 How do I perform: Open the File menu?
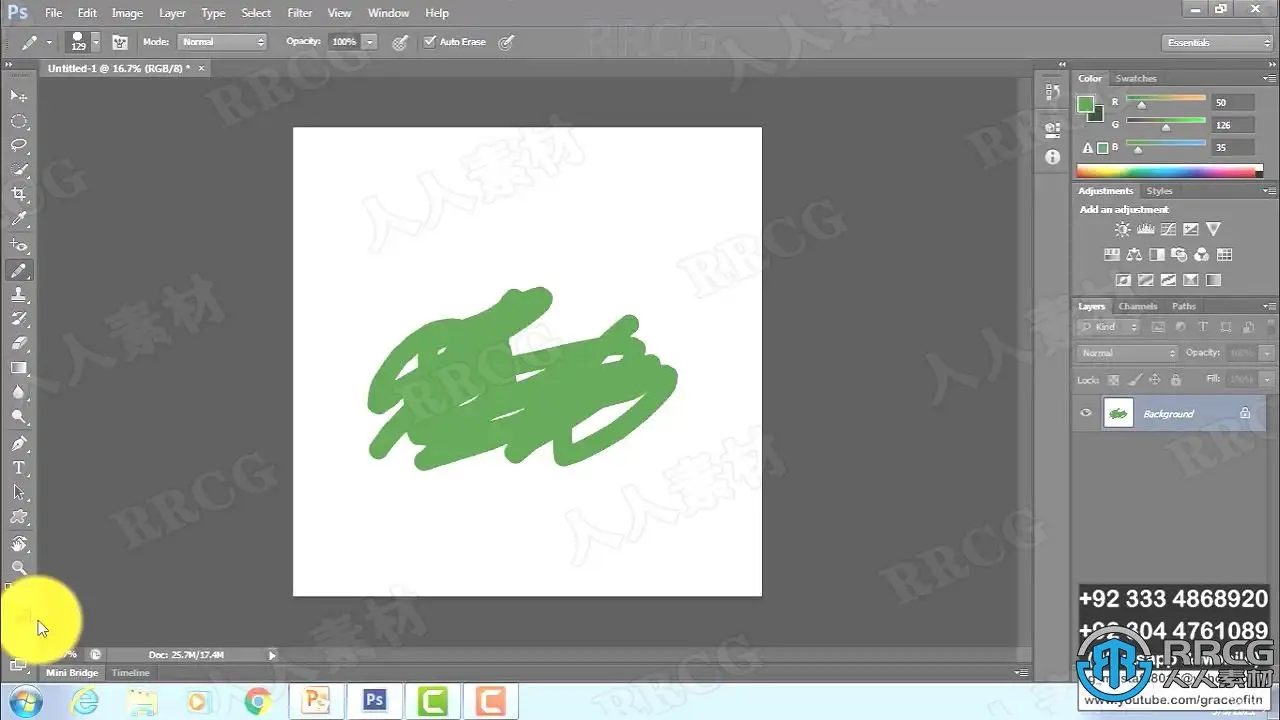coord(53,13)
